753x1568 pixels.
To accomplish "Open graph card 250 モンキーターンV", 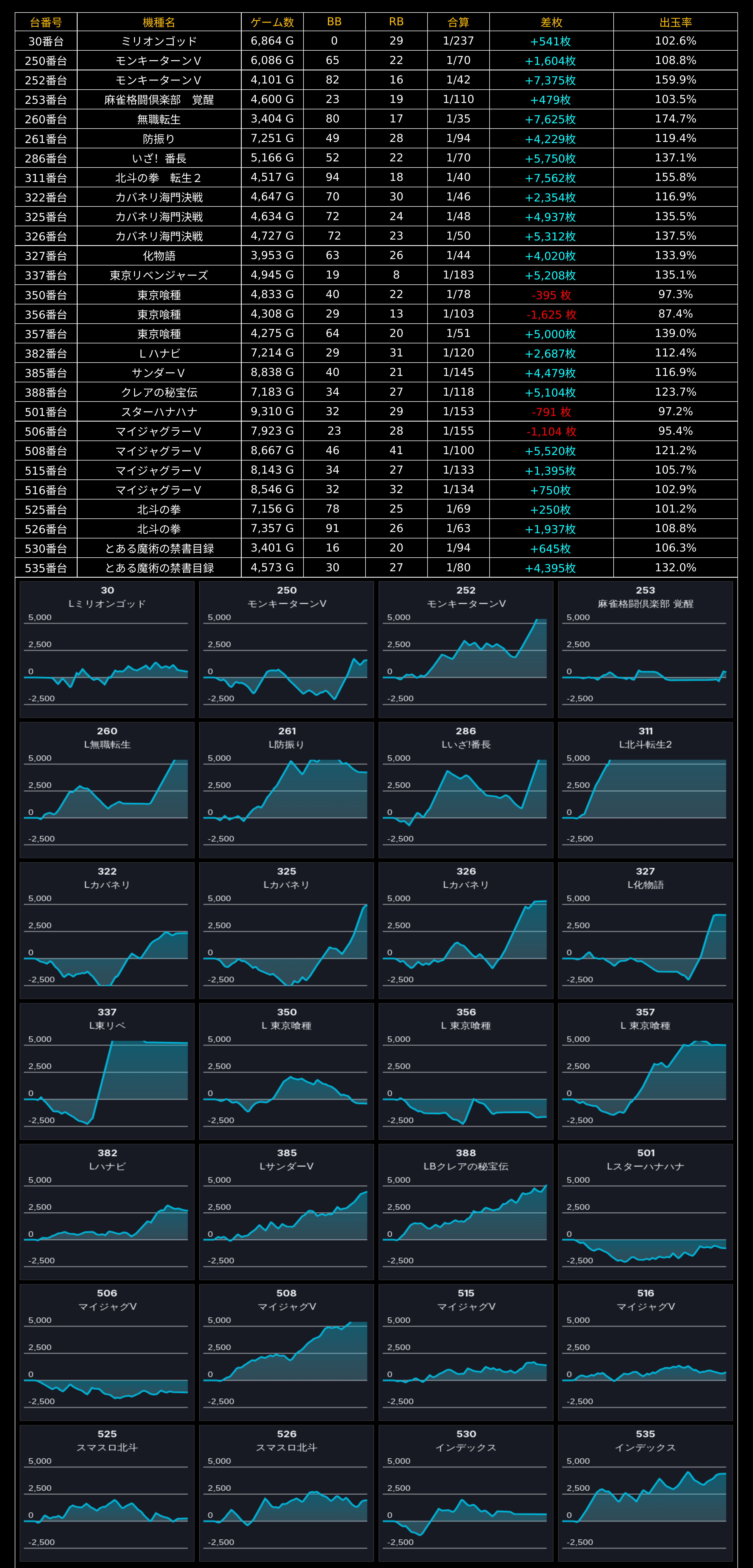I will (x=287, y=649).
